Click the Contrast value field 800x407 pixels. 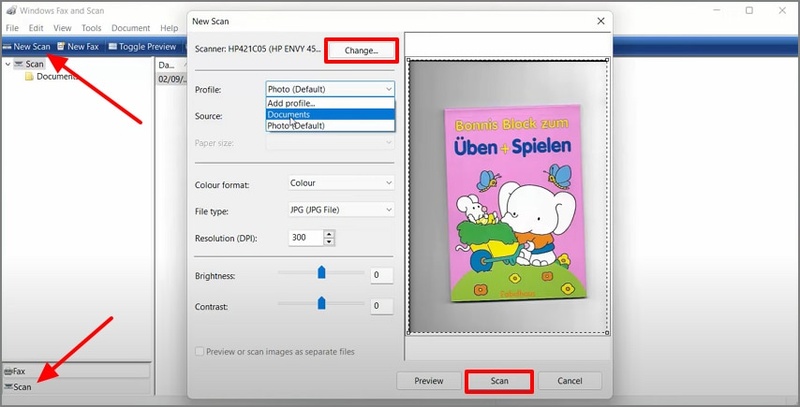tap(382, 306)
